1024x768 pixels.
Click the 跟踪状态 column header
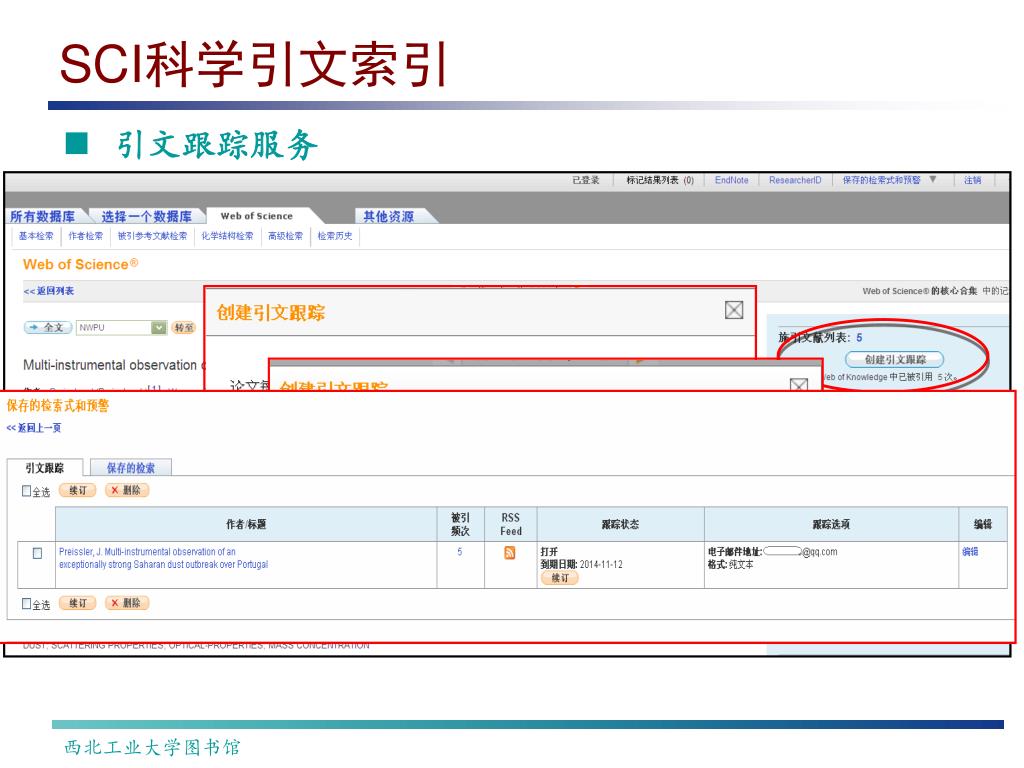point(620,524)
